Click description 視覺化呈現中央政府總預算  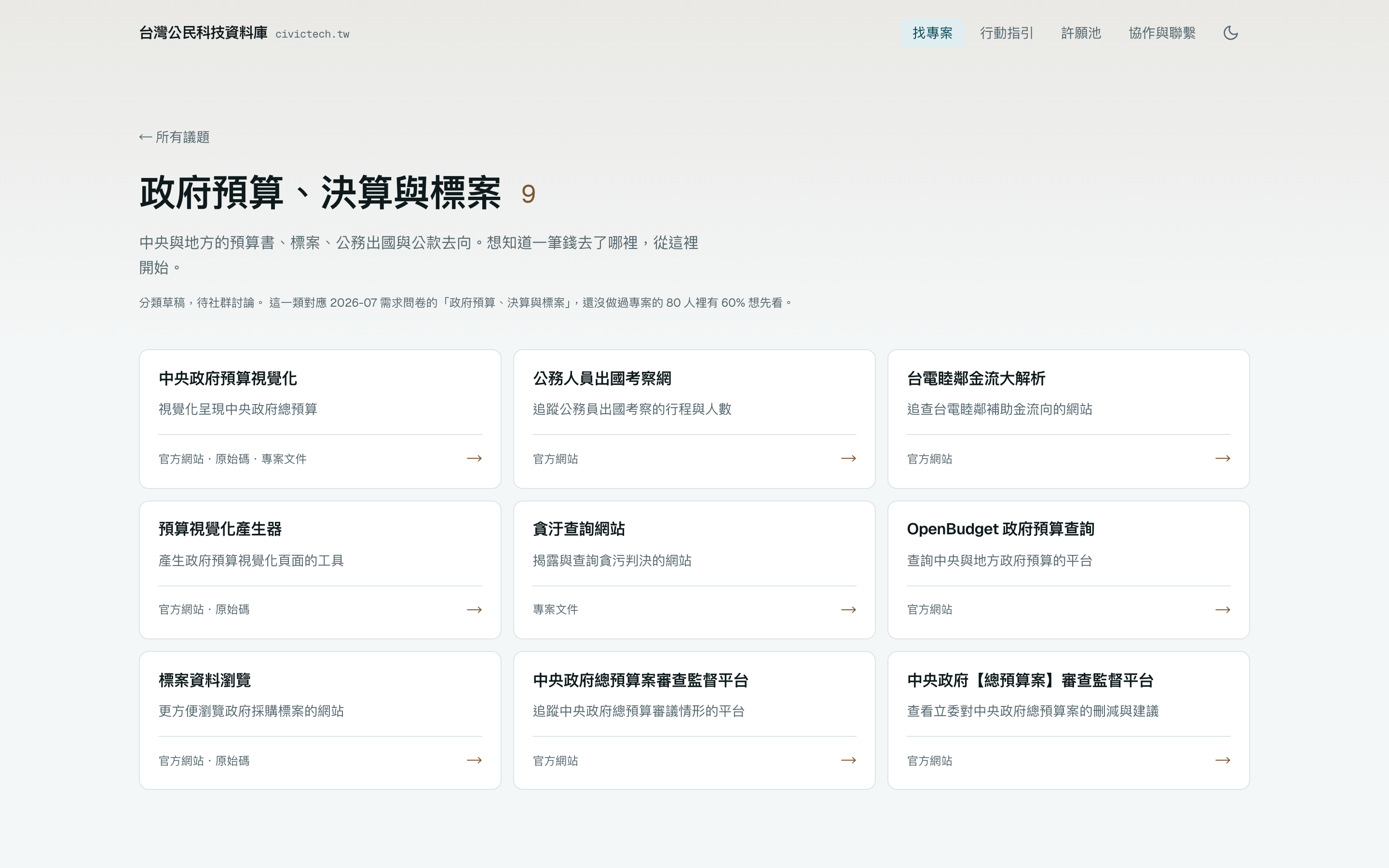(238, 409)
